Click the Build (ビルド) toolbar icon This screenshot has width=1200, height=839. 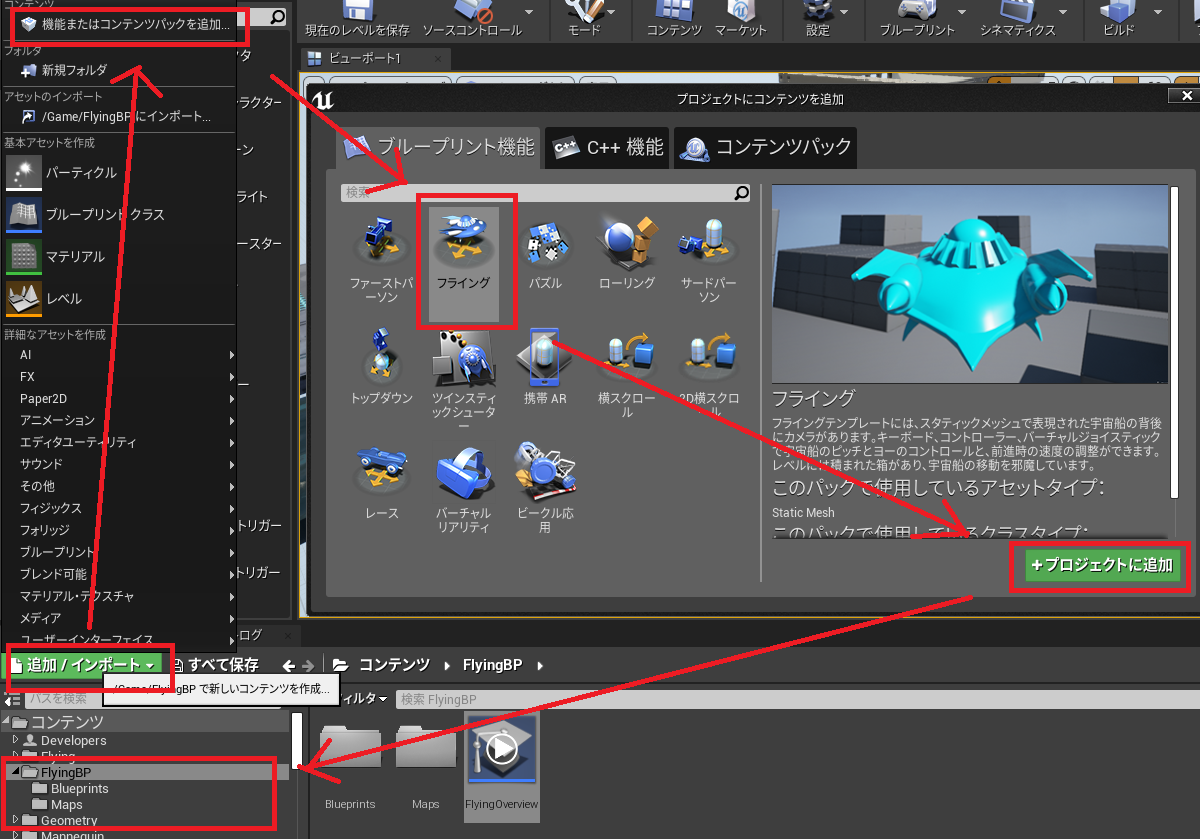click(x=1117, y=10)
